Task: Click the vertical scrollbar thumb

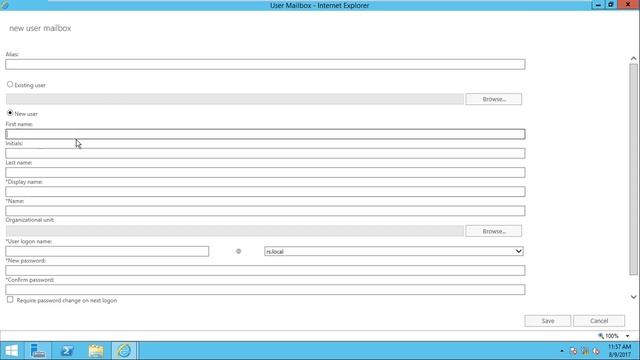Action: (x=633, y=169)
